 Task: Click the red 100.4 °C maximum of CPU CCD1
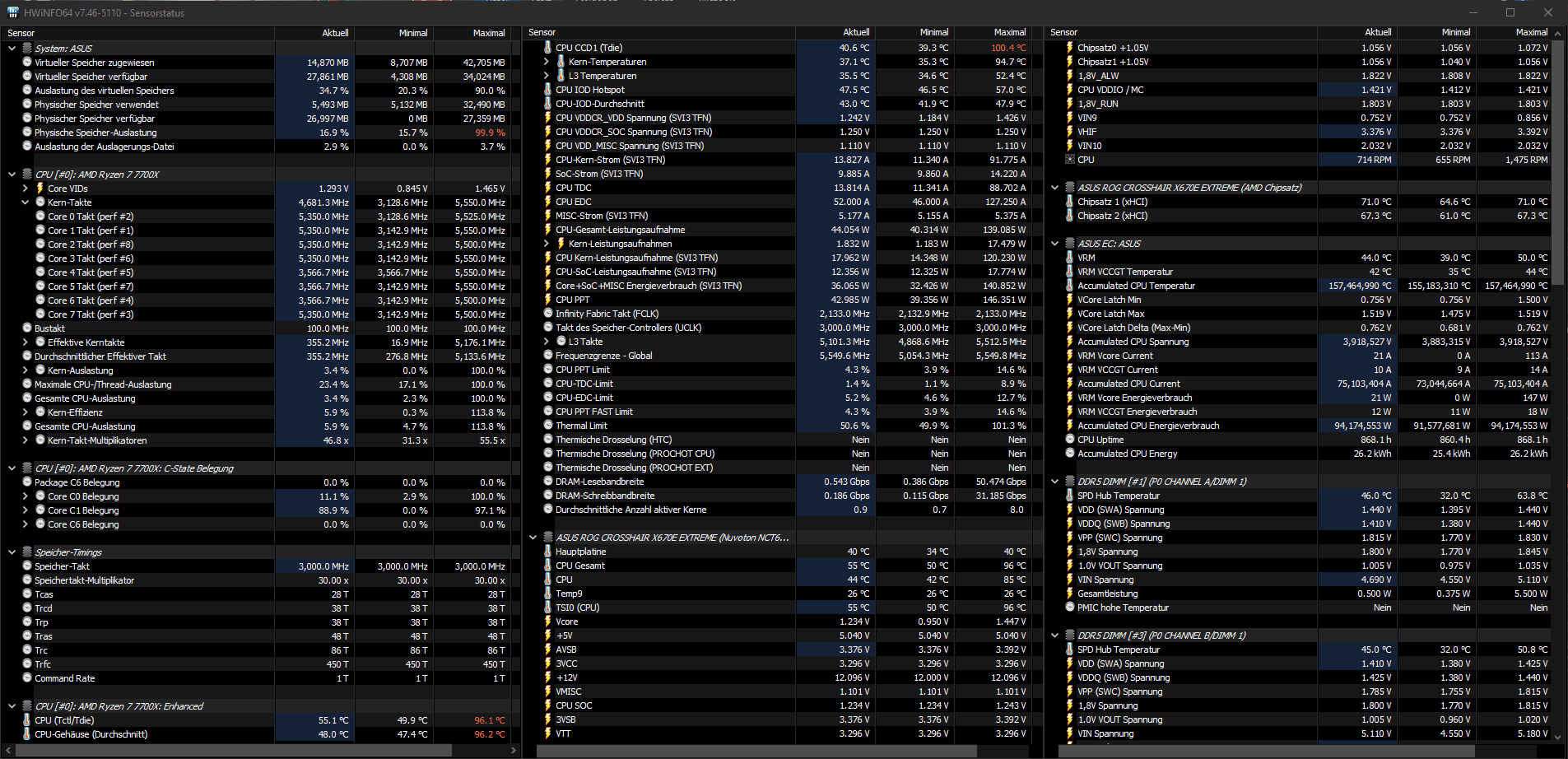pyautogui.click(x=1008, y=48)
